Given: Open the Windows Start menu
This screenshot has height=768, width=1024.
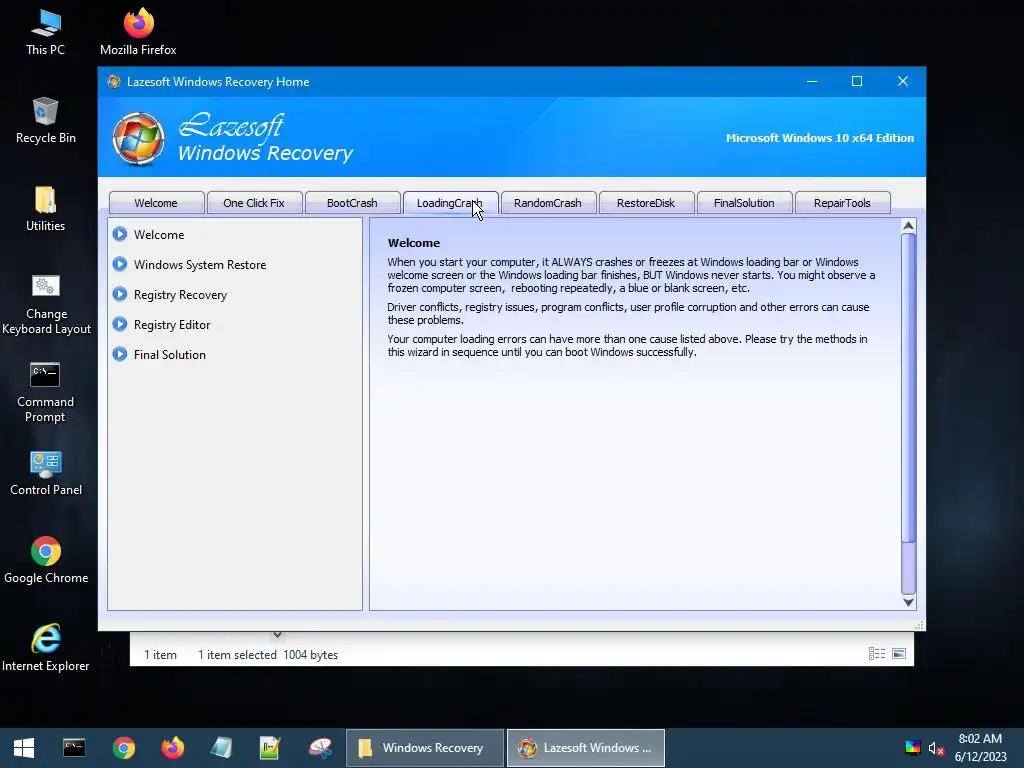Looking at the screenshot, I should 24,748.
